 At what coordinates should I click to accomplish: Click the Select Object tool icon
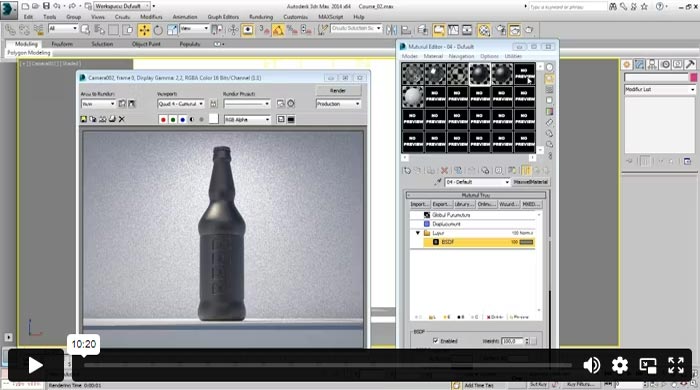[85, 30]
